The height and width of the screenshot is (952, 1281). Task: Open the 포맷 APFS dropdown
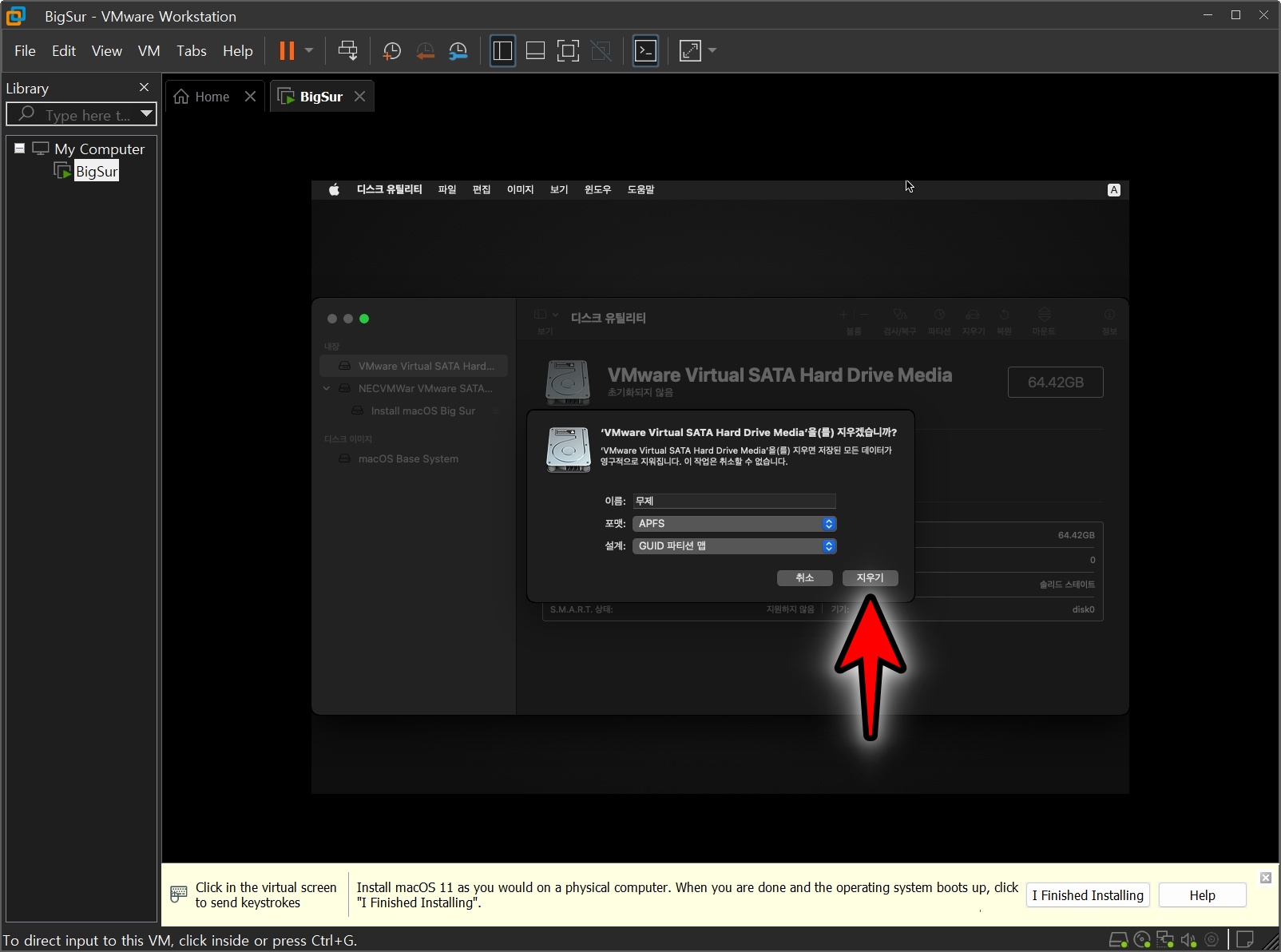pyautogui.click(x=734, y=524)
